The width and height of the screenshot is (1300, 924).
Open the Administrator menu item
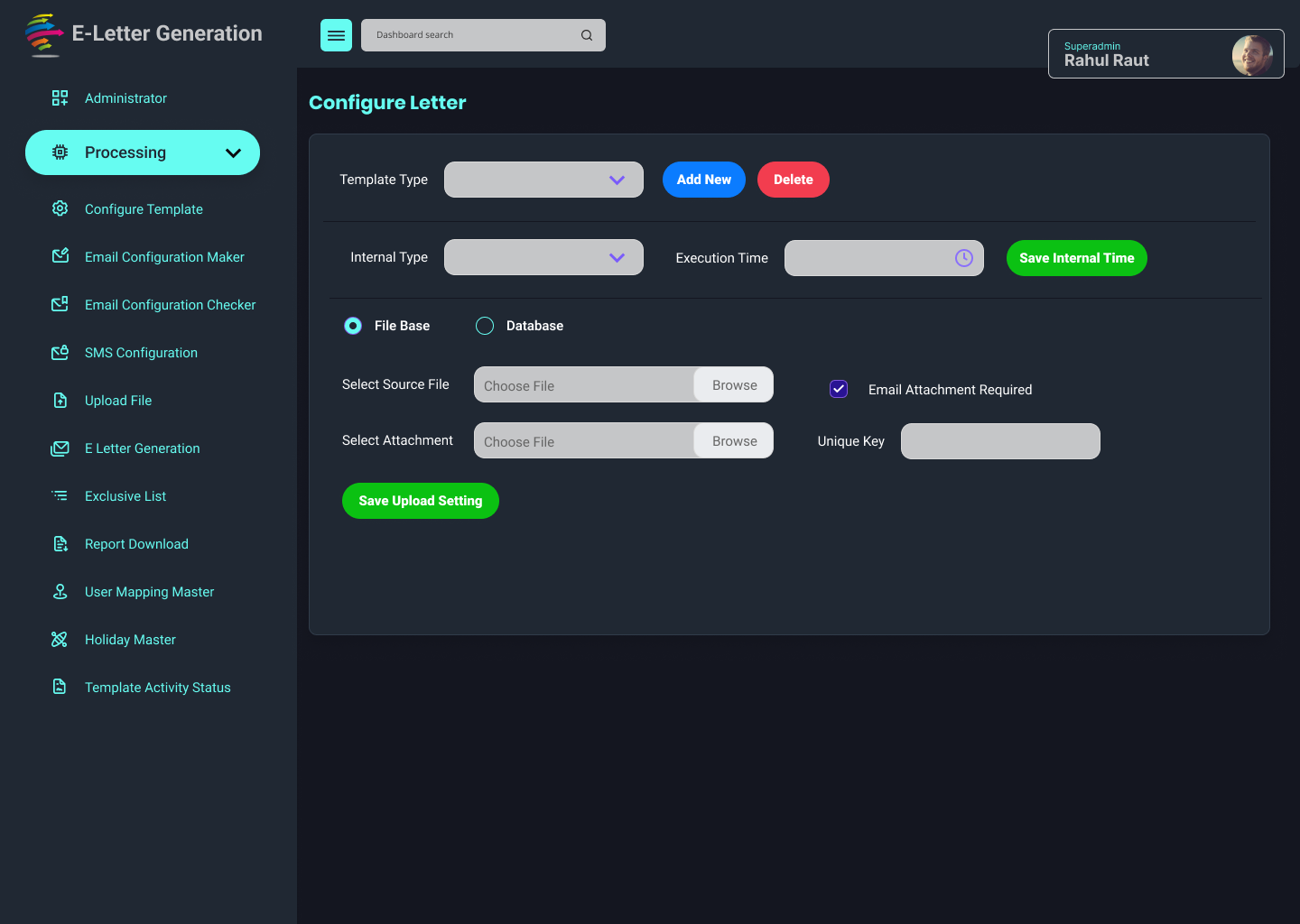click(x=125, y=98)
